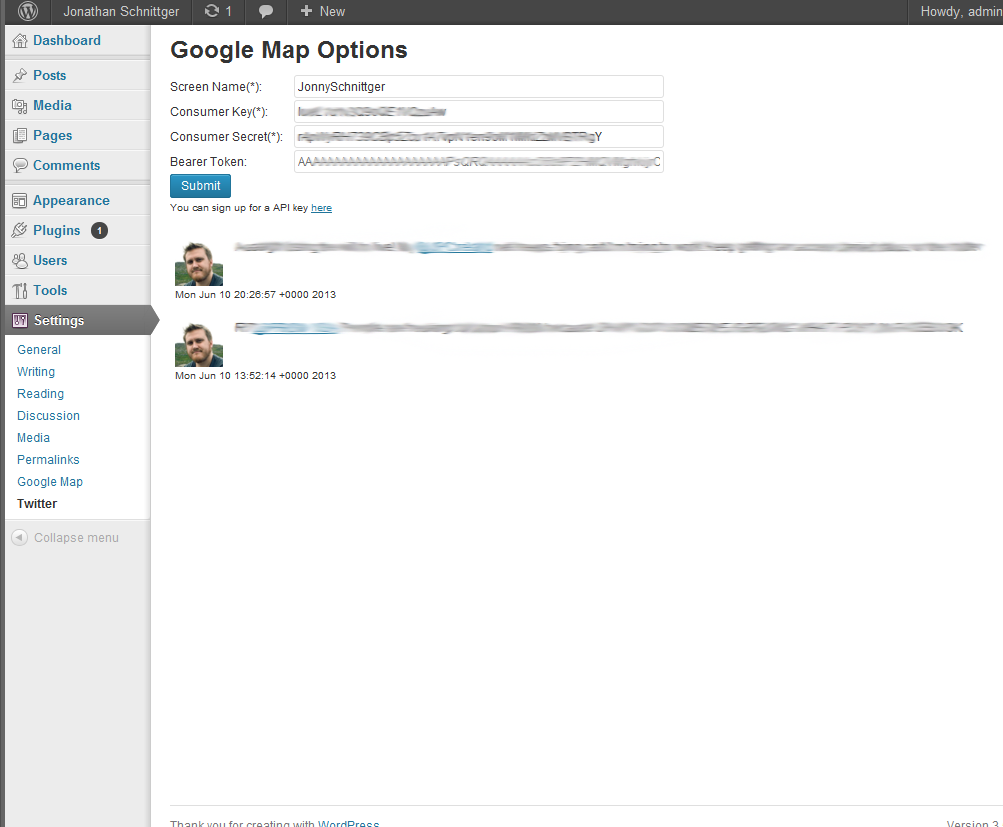Image resolution: width=1003 pixels, height=827 pixels.
Task: Click the Media sidebar icon
Action: click(x=20, y=106)
